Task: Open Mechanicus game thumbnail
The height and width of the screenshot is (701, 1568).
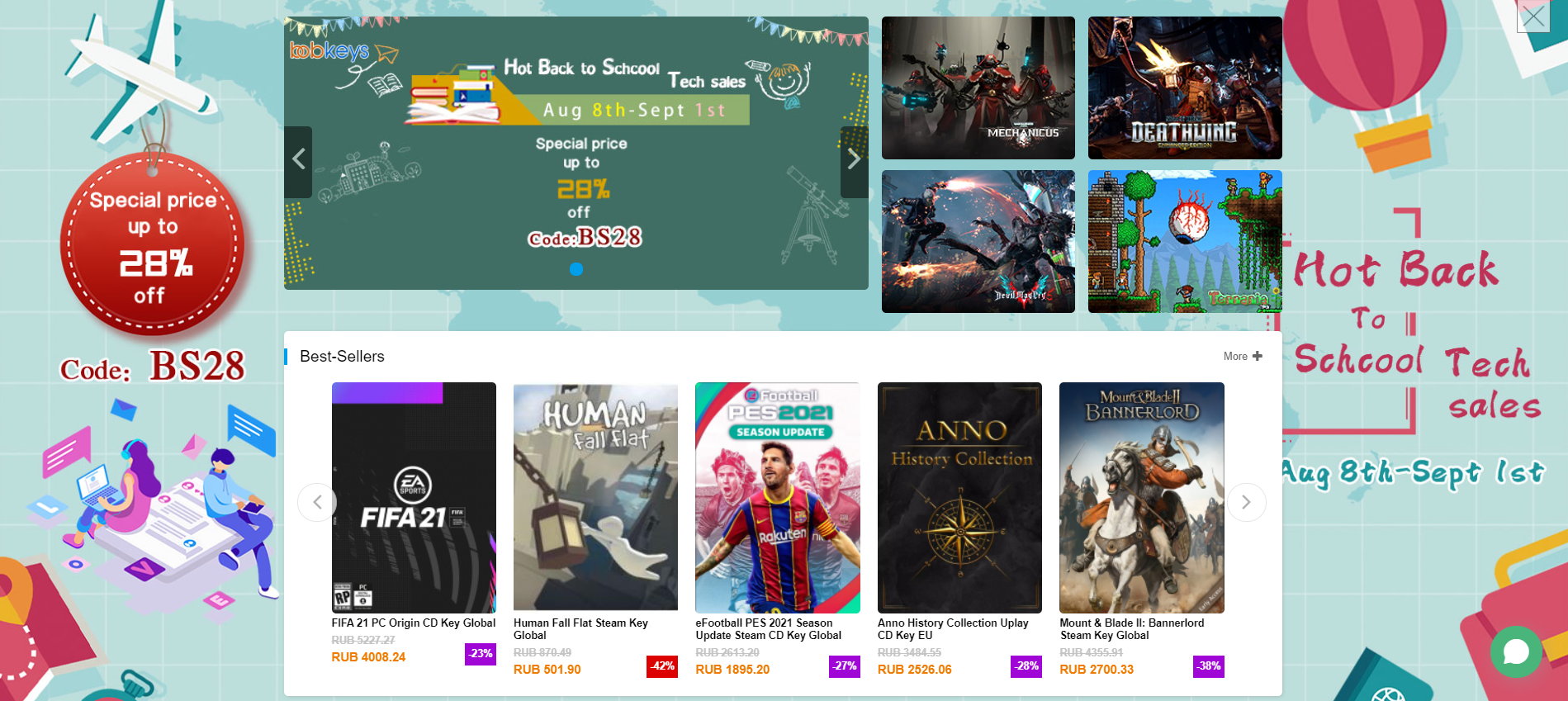Action: pos(978,88)
